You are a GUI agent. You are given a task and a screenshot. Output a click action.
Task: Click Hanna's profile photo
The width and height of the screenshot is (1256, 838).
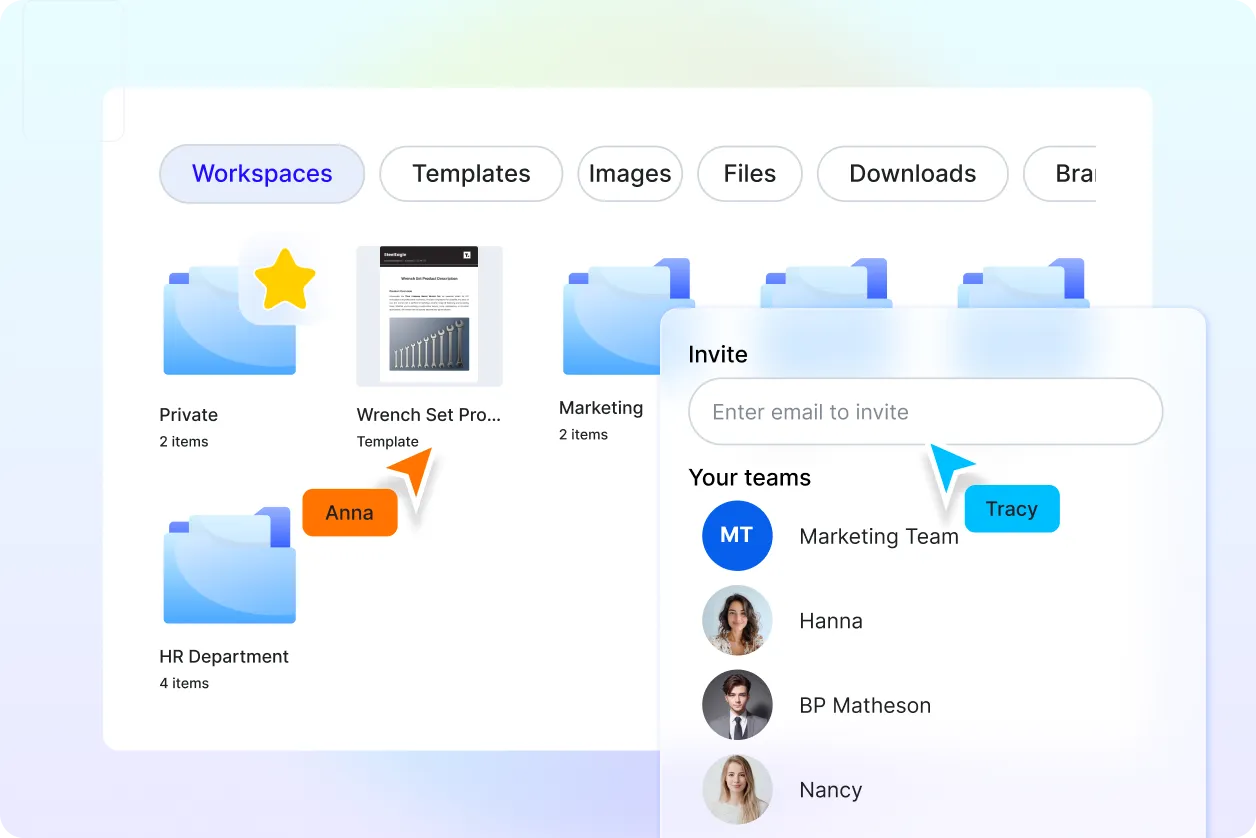click(737, 621)
